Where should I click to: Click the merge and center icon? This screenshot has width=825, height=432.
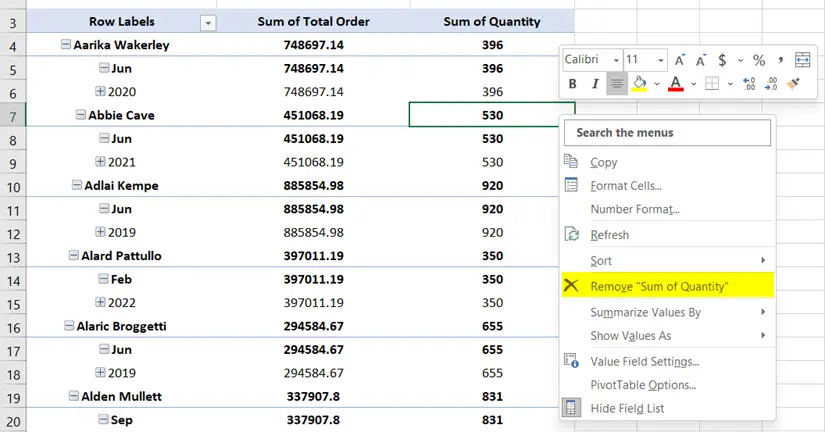coord(802,60)
